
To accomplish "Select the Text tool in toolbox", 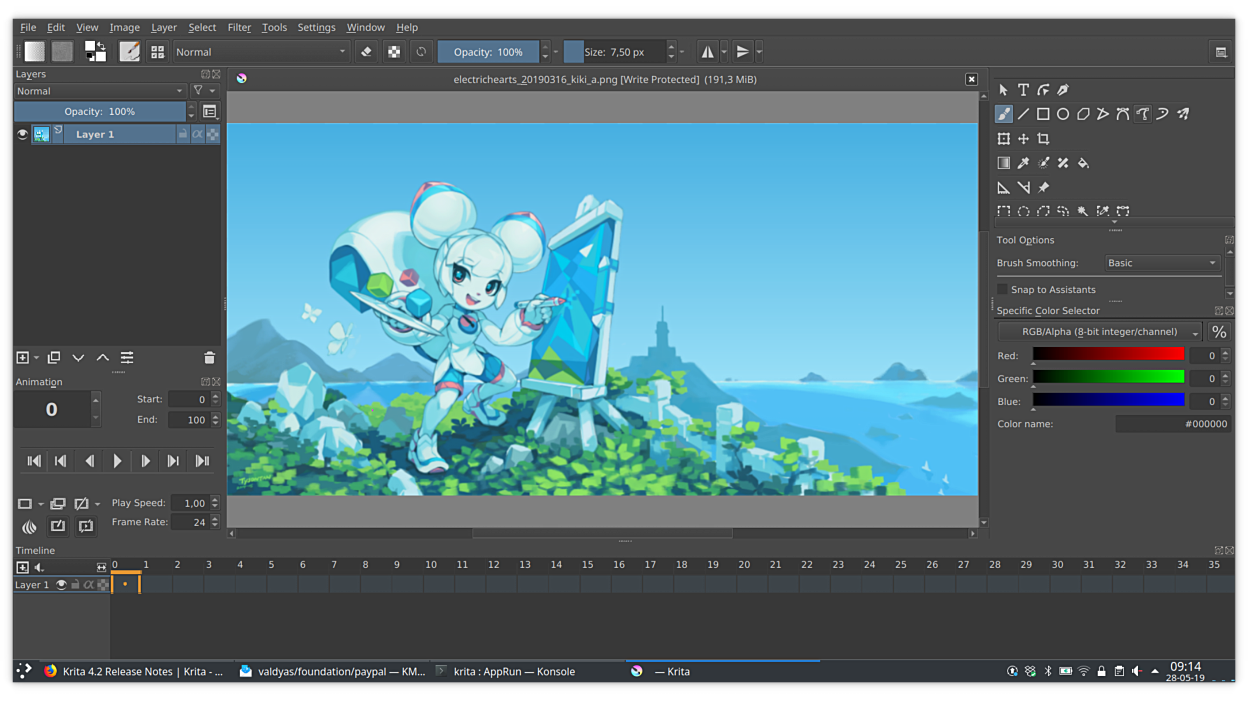I will coord(1023,90).
